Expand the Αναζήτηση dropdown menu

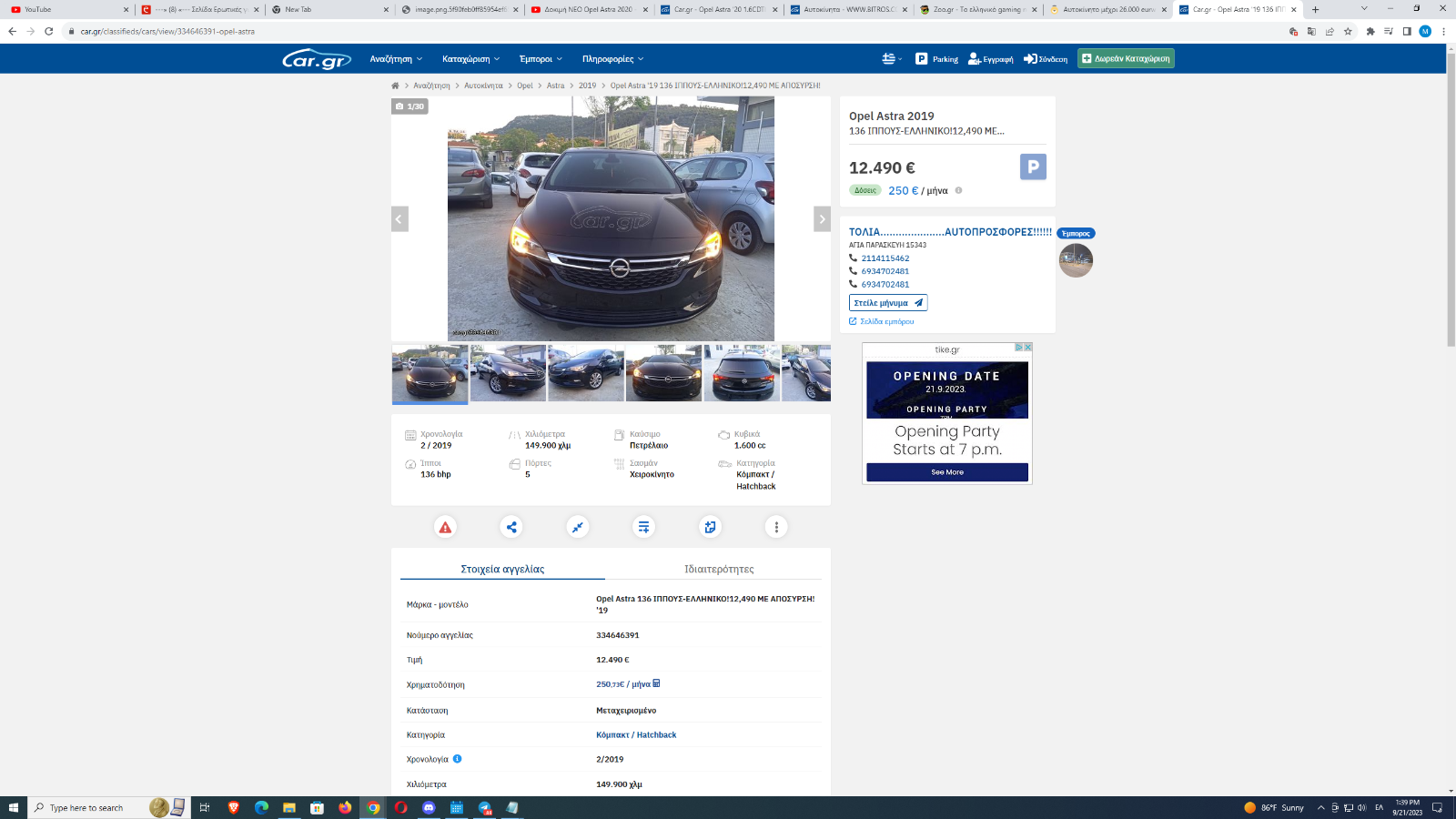click(396, 59)
